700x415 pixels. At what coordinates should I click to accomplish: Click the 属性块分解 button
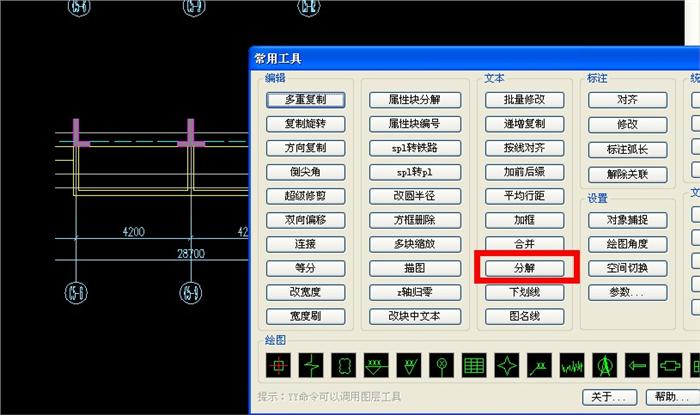415,100
